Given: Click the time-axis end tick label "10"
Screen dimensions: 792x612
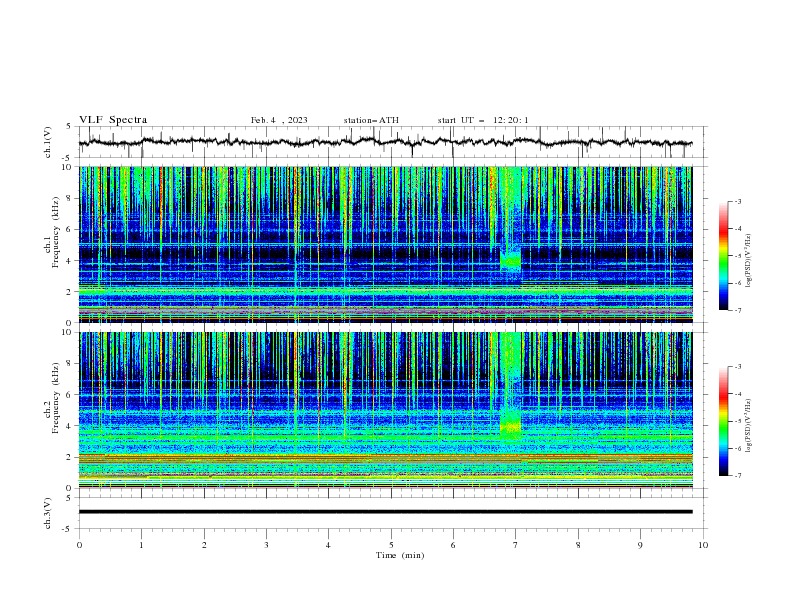Looking at the screenshot, I should (703, 545).
